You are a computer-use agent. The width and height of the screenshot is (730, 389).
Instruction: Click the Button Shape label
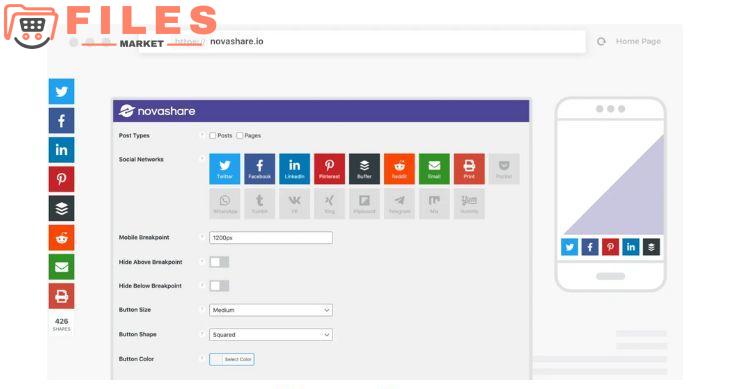[137, 334]
